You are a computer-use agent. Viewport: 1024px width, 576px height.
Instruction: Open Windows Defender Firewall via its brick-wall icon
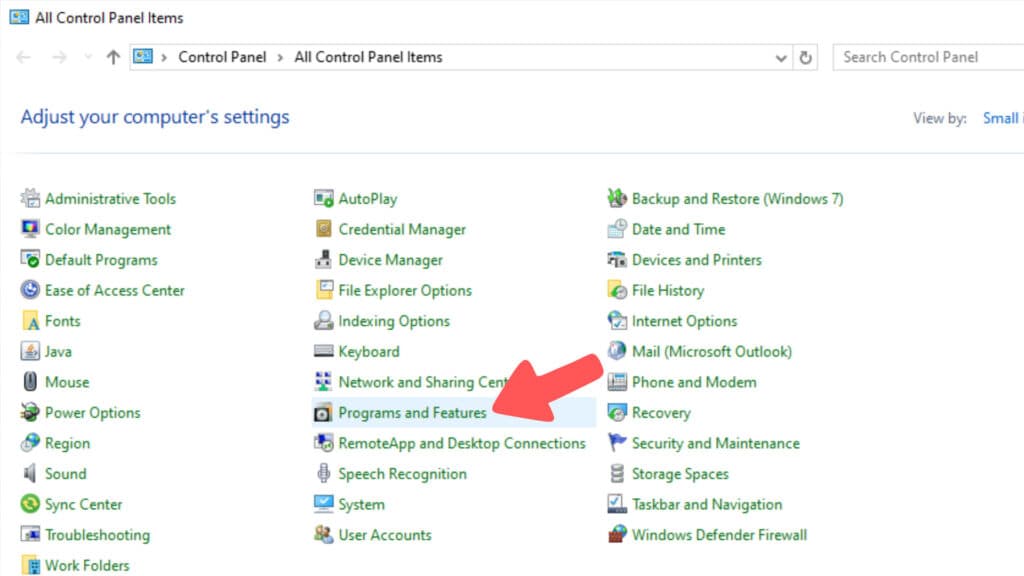[618, 535]
